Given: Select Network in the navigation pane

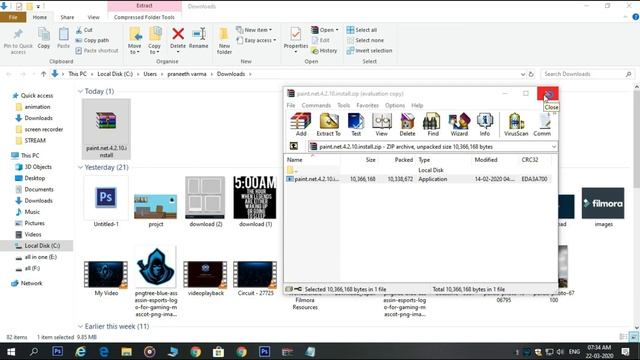Looking at the screenshot, I should (x=31, y=283).
